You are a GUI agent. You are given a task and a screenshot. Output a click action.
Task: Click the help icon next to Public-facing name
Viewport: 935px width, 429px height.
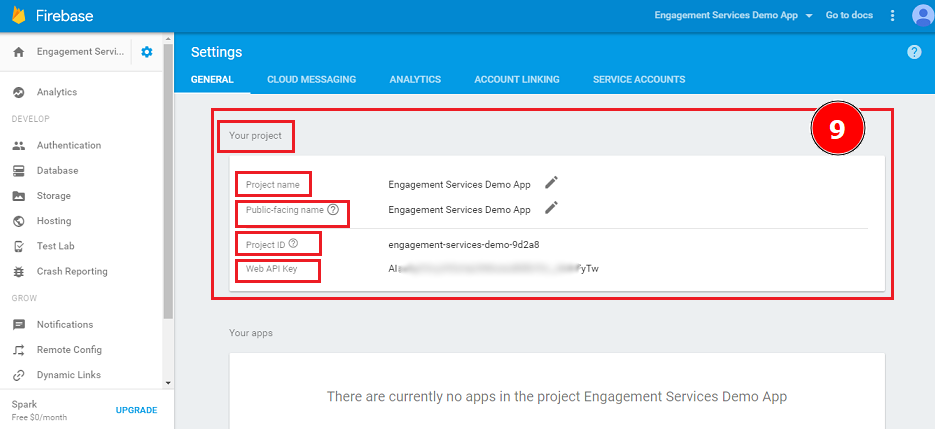pyautogui.click(x=333, y=209)
